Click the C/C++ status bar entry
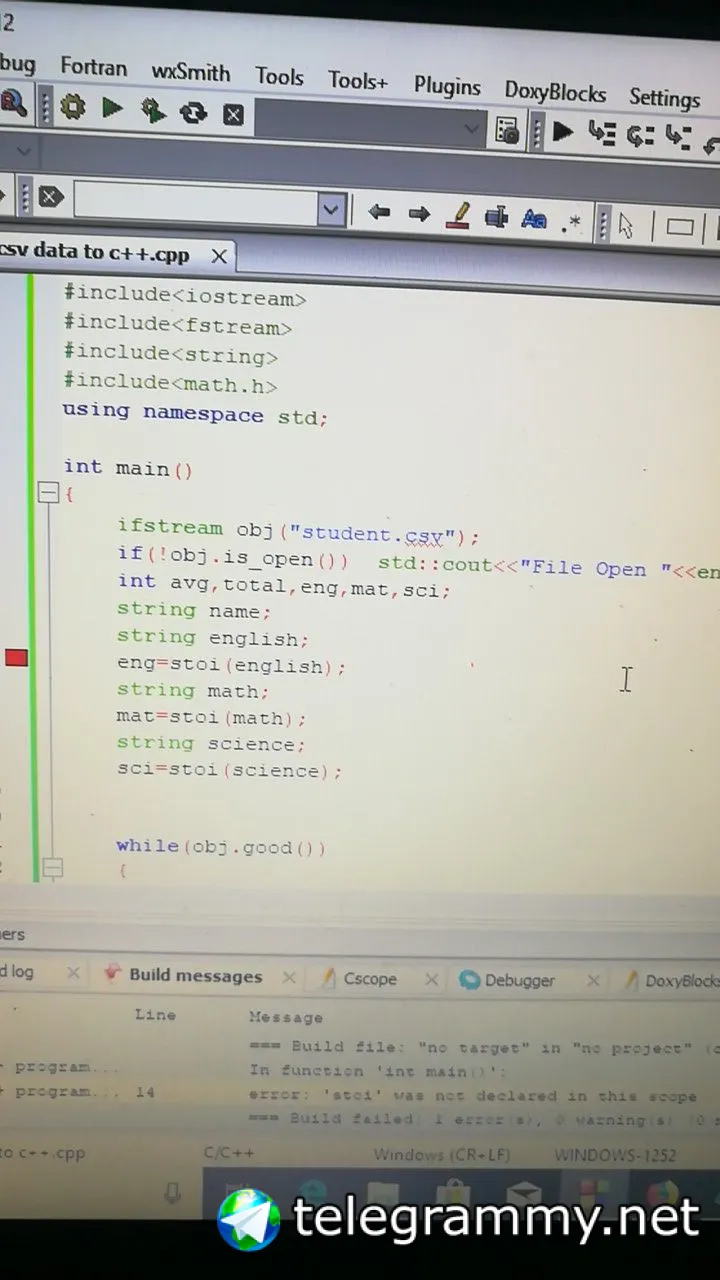The width and height of the screenshot is (720, 1280). [x=229, y=1152]
